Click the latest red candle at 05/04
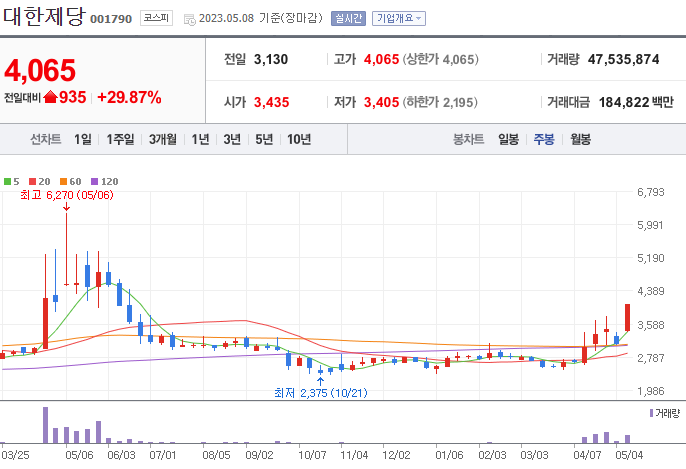Viewport: 686px width, 469px height. (627, 317)
